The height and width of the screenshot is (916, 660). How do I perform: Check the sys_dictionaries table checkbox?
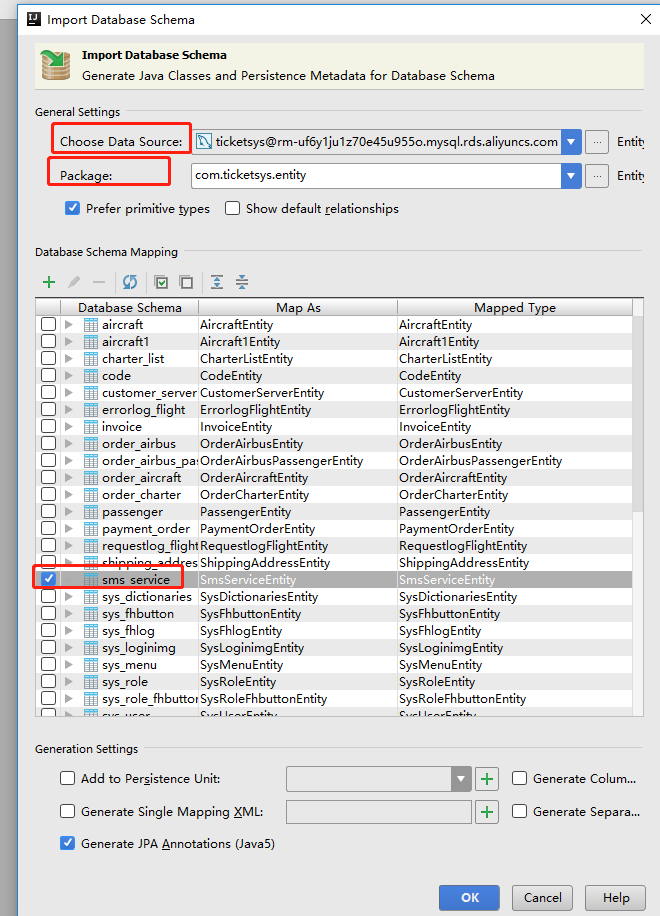click(x=48, y=596)
